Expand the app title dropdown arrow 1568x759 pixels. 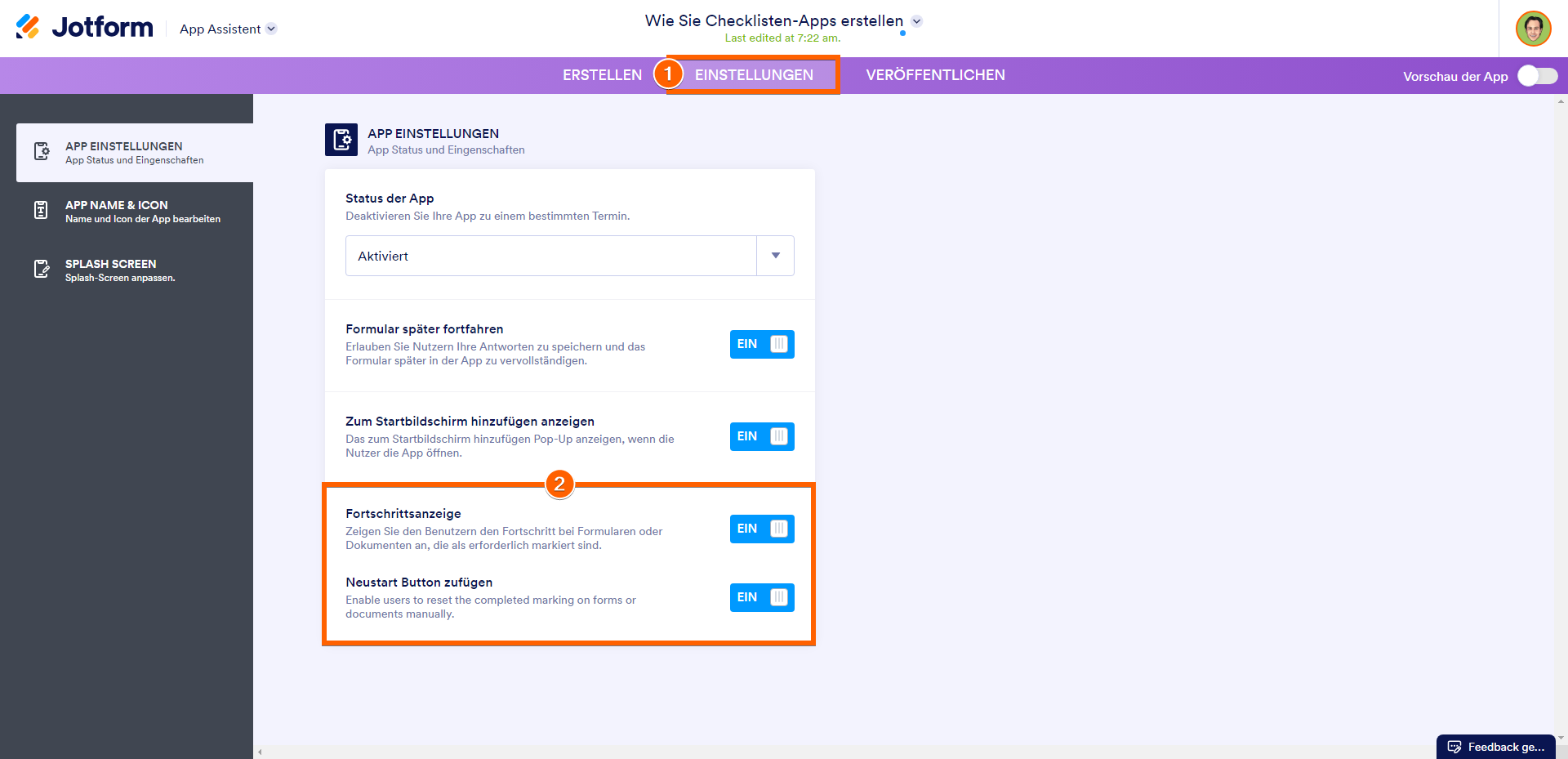tap(917, 21)
